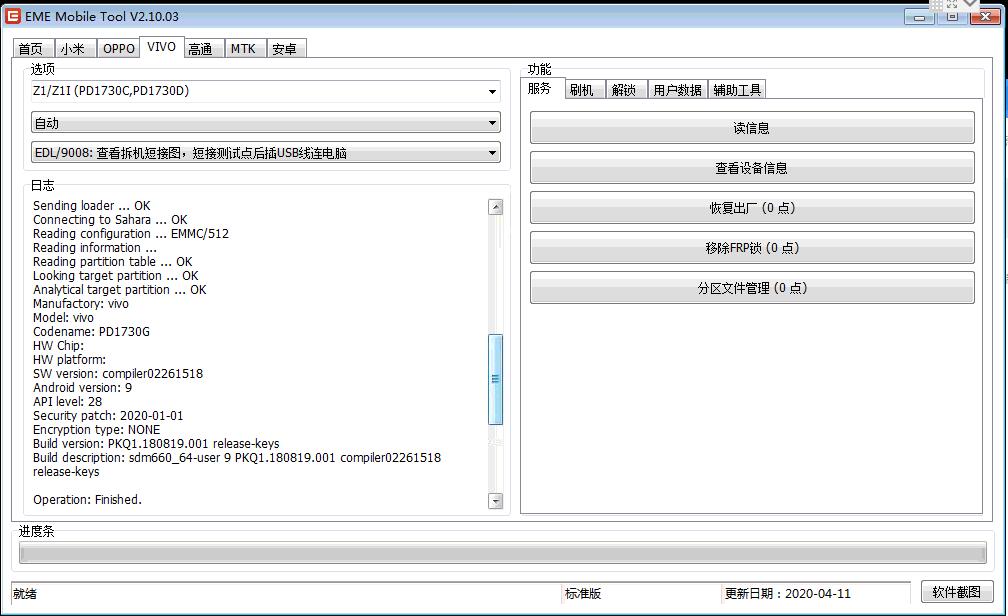Image resolution: width=1008 pixels, height=616 pixels.
Task: Click the 恢复出厂 (0 点) button
Action: click(752, 208)
